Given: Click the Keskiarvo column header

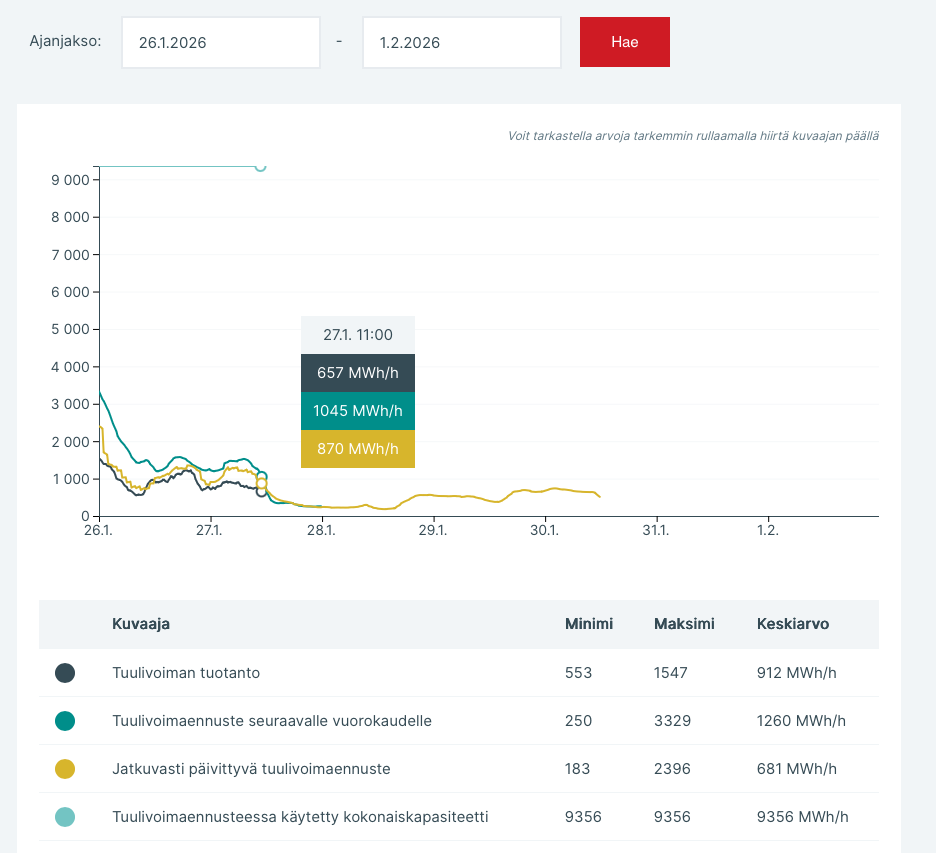Looking at the screenshot, I should pos(793,624).
